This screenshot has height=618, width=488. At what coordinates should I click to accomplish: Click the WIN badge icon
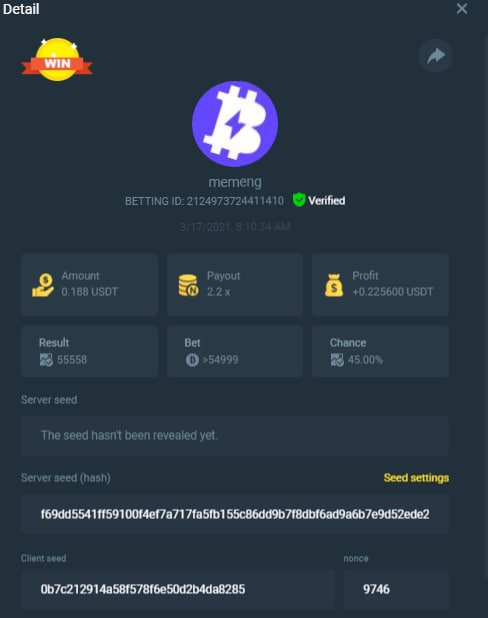coord(57,60)
